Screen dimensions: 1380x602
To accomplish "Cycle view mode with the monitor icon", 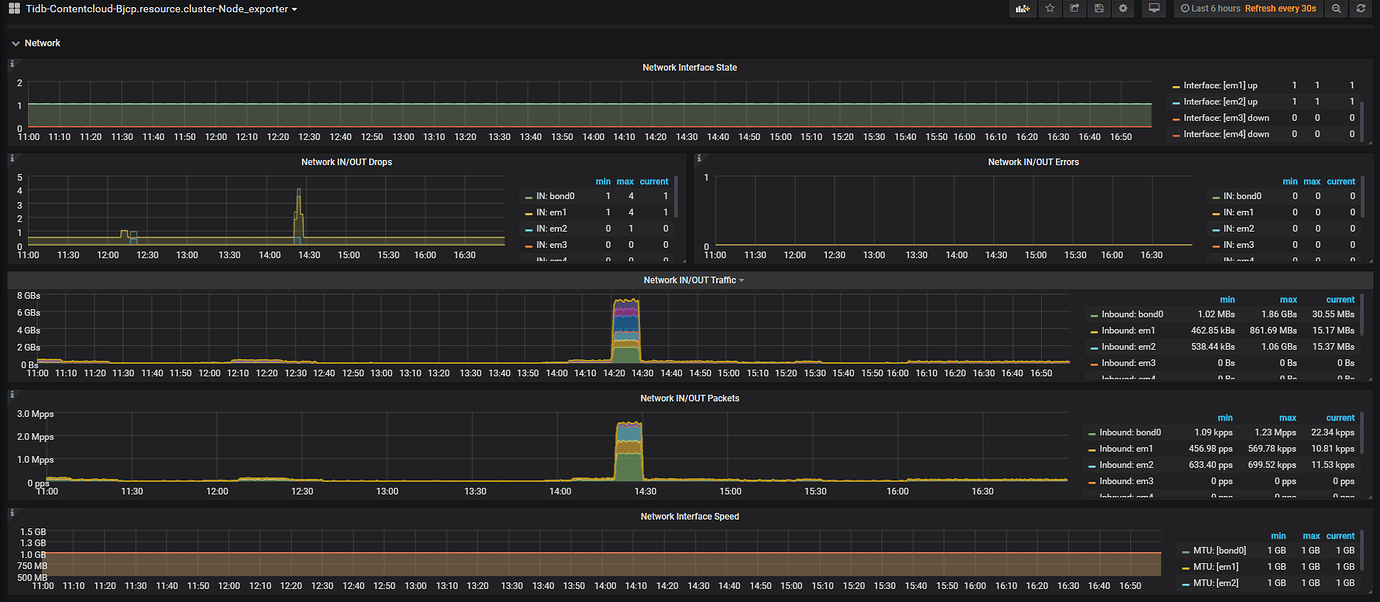I will click(x=1154, y=9).
